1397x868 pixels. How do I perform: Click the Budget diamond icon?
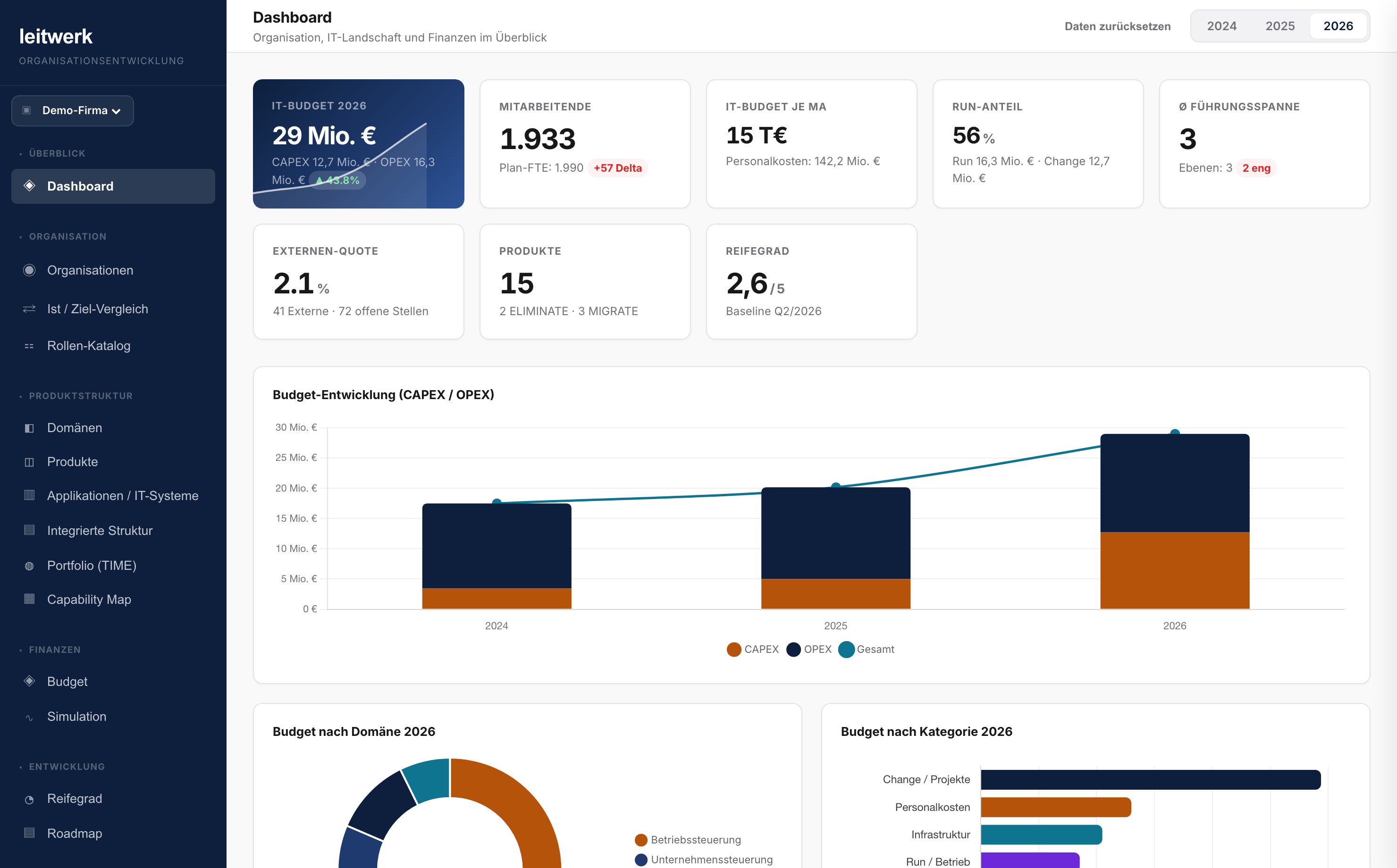(29, 681)
